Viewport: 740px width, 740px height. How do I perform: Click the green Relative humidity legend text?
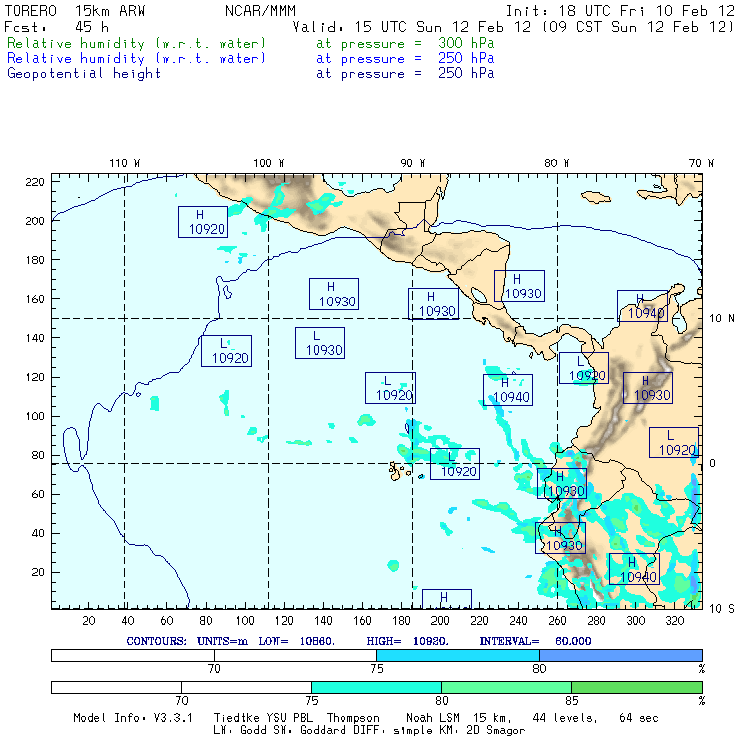137,44
